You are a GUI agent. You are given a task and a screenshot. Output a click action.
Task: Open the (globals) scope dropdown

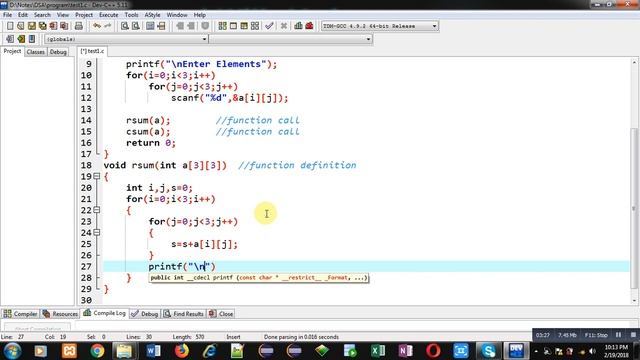tap(126, 39)
